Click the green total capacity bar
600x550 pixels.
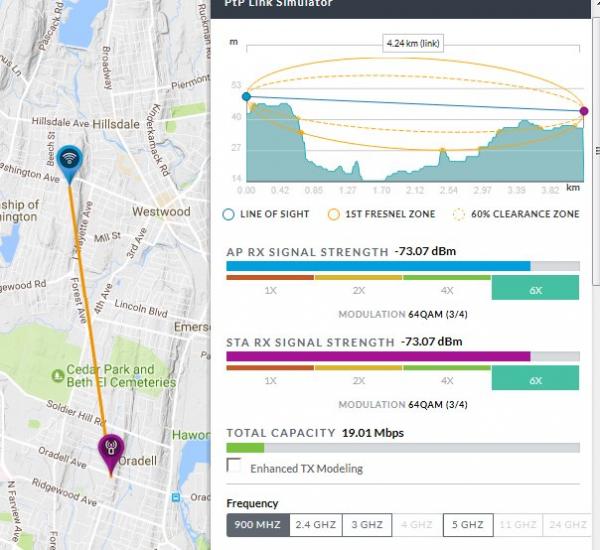(x=245, y=447)
